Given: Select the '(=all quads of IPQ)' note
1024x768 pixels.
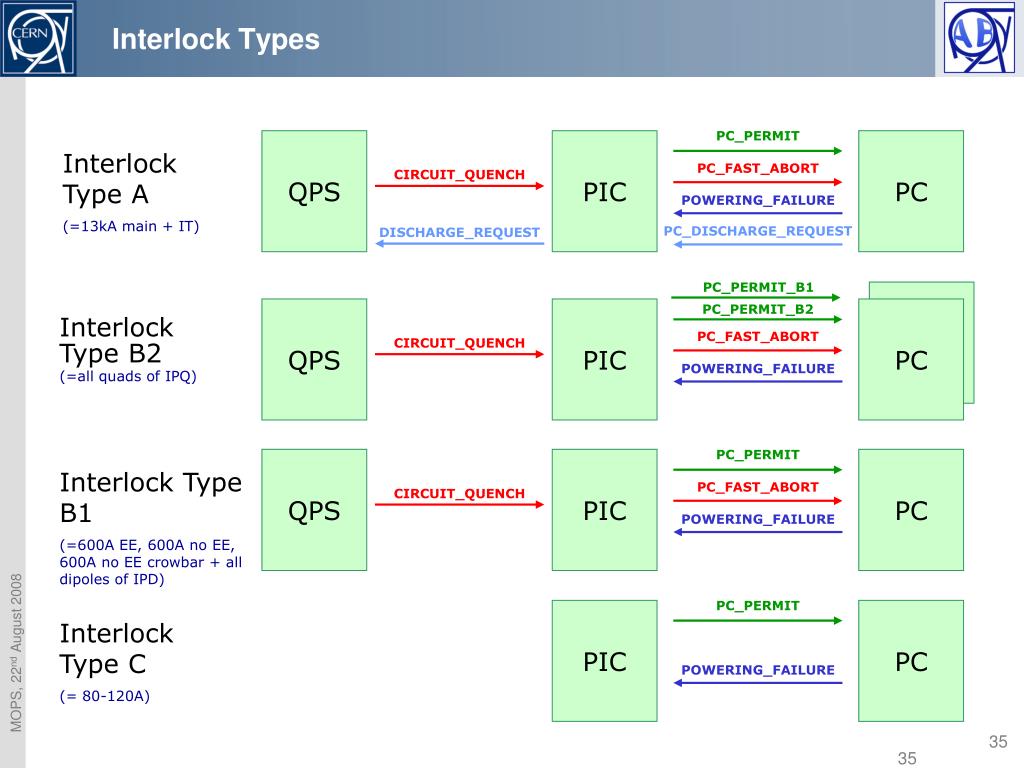Looking at the screenshot, I should (128, 376).
